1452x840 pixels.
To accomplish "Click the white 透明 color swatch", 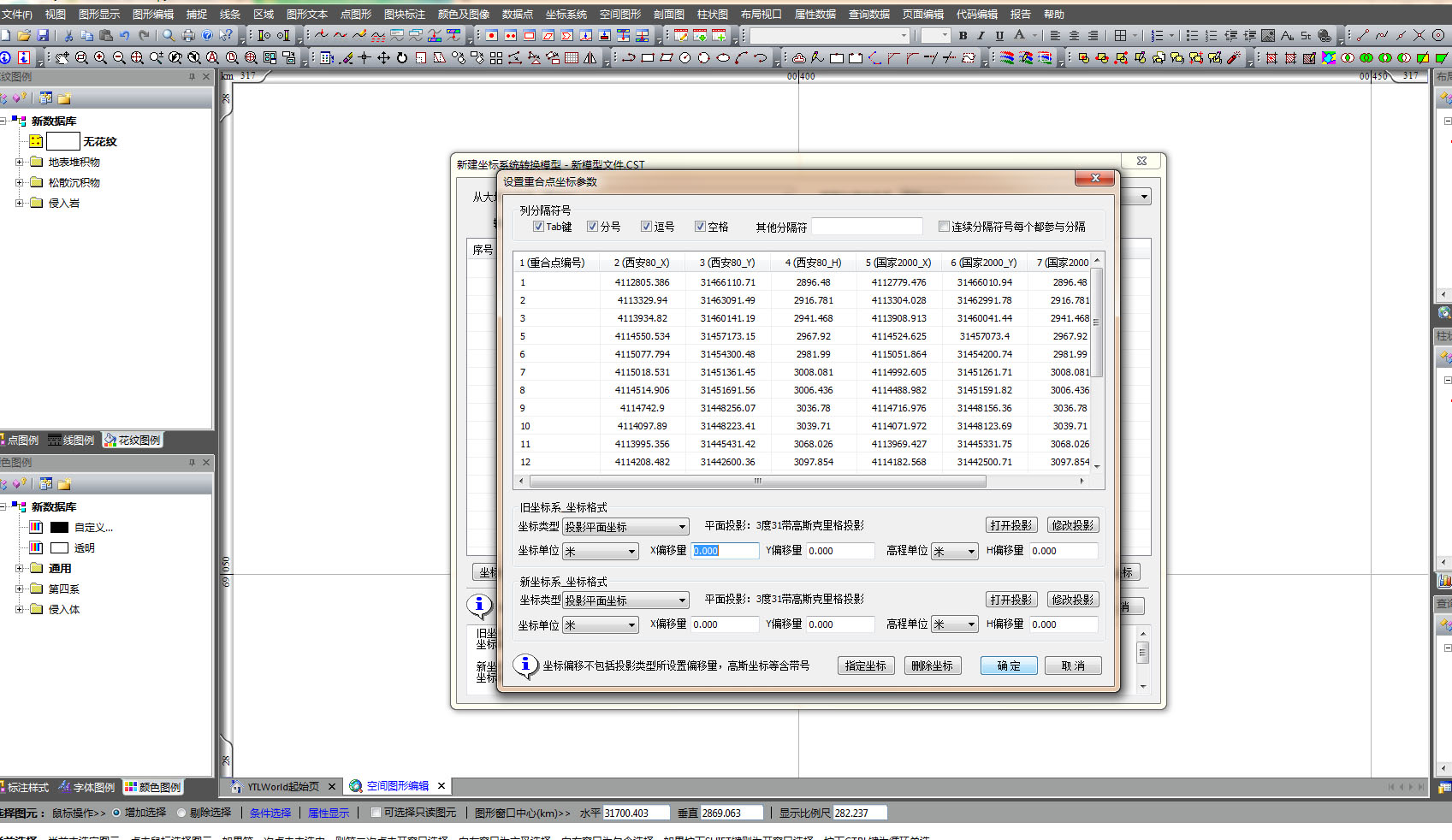I will (59, 548).
